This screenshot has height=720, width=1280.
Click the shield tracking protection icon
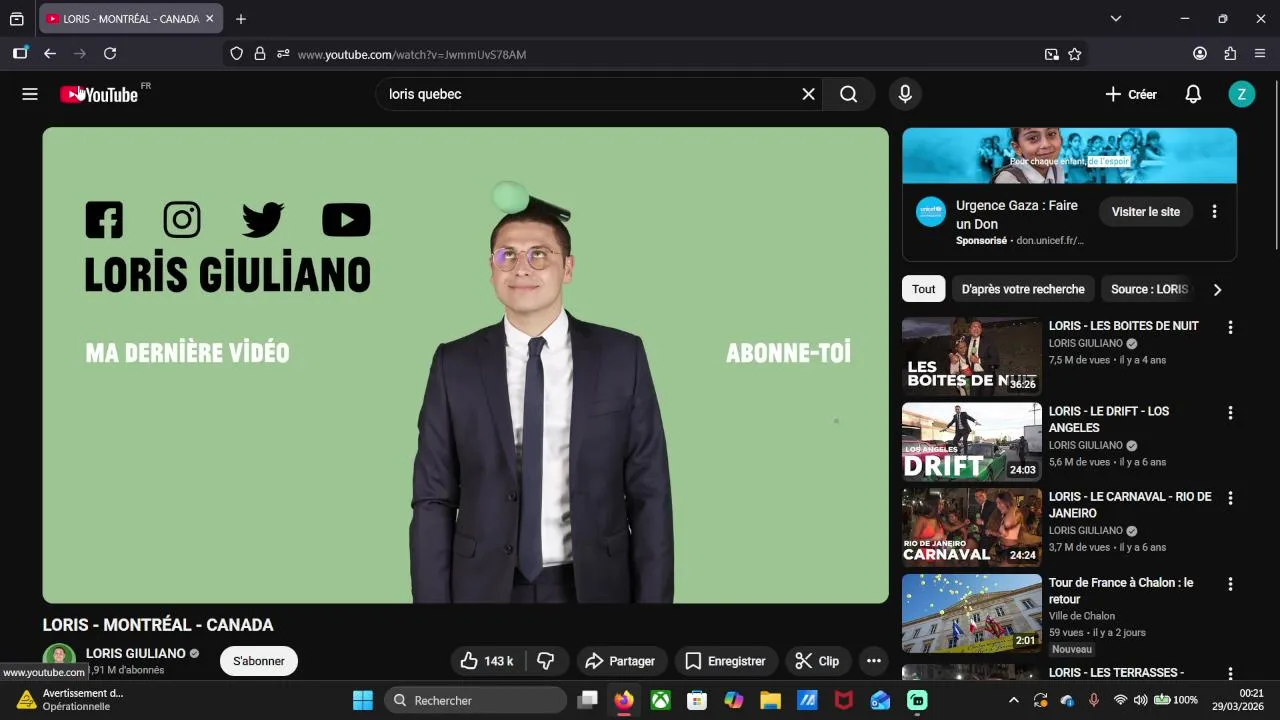(x=237, y=54)
